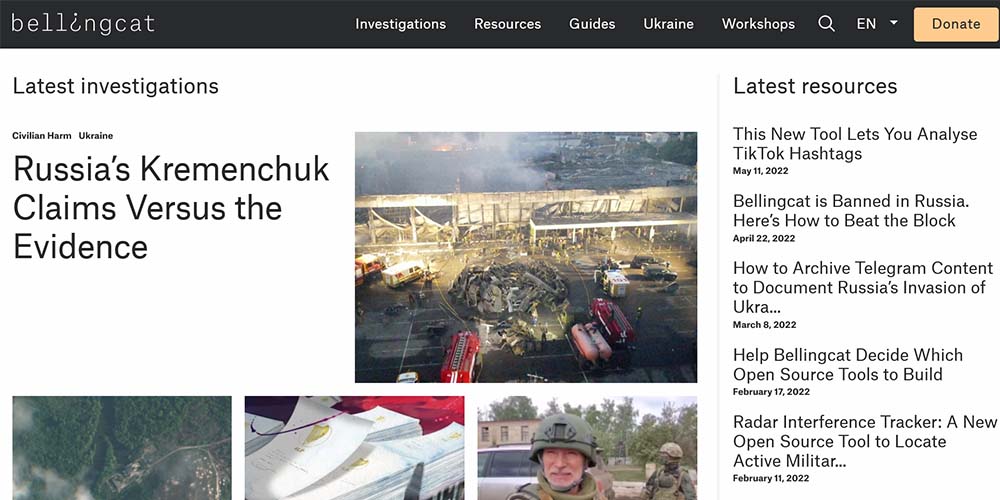Expand the EN language dropdown arrow

click(893, 22)
